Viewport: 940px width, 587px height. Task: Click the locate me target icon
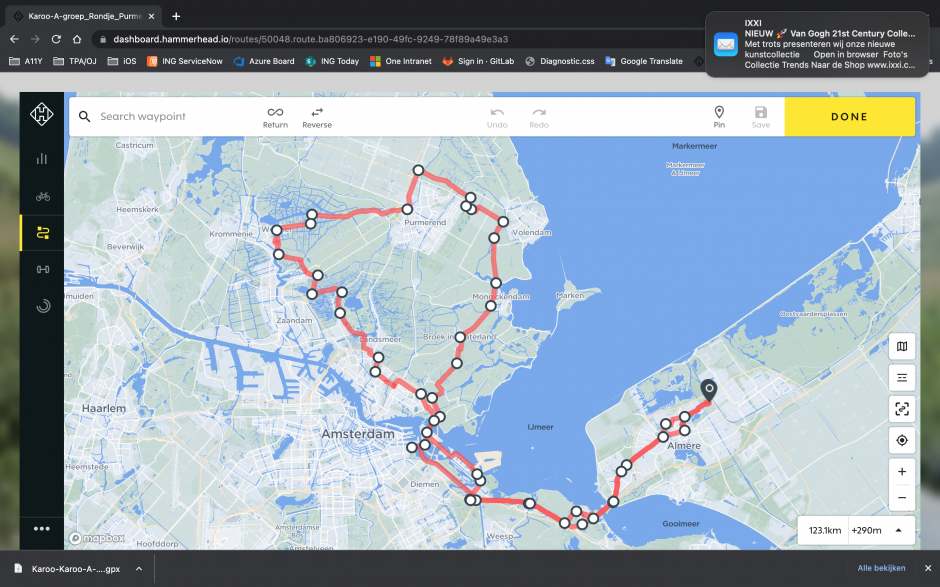(902, 440)
